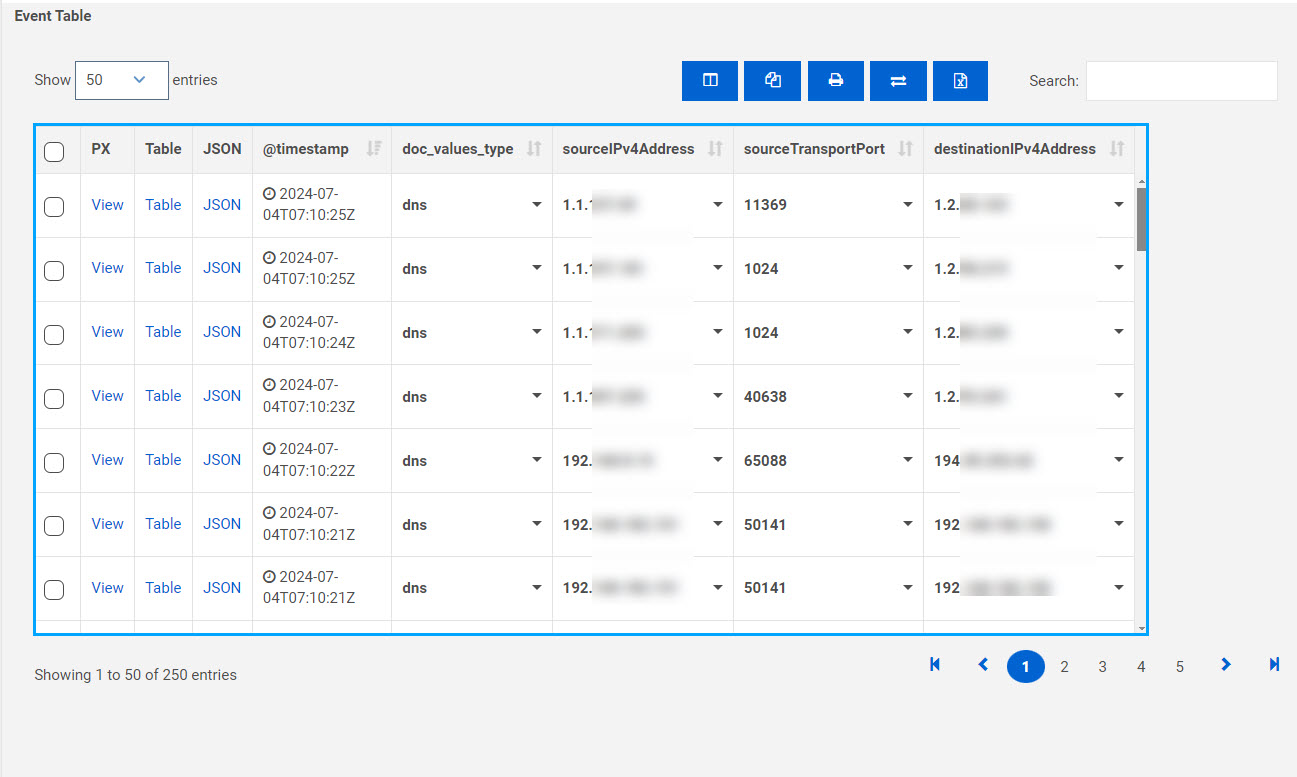Tick the checkbox for port 65088 row
The width and height of the screenshot is (1297, 777).
pyautogui.click(x=55, y=462)
